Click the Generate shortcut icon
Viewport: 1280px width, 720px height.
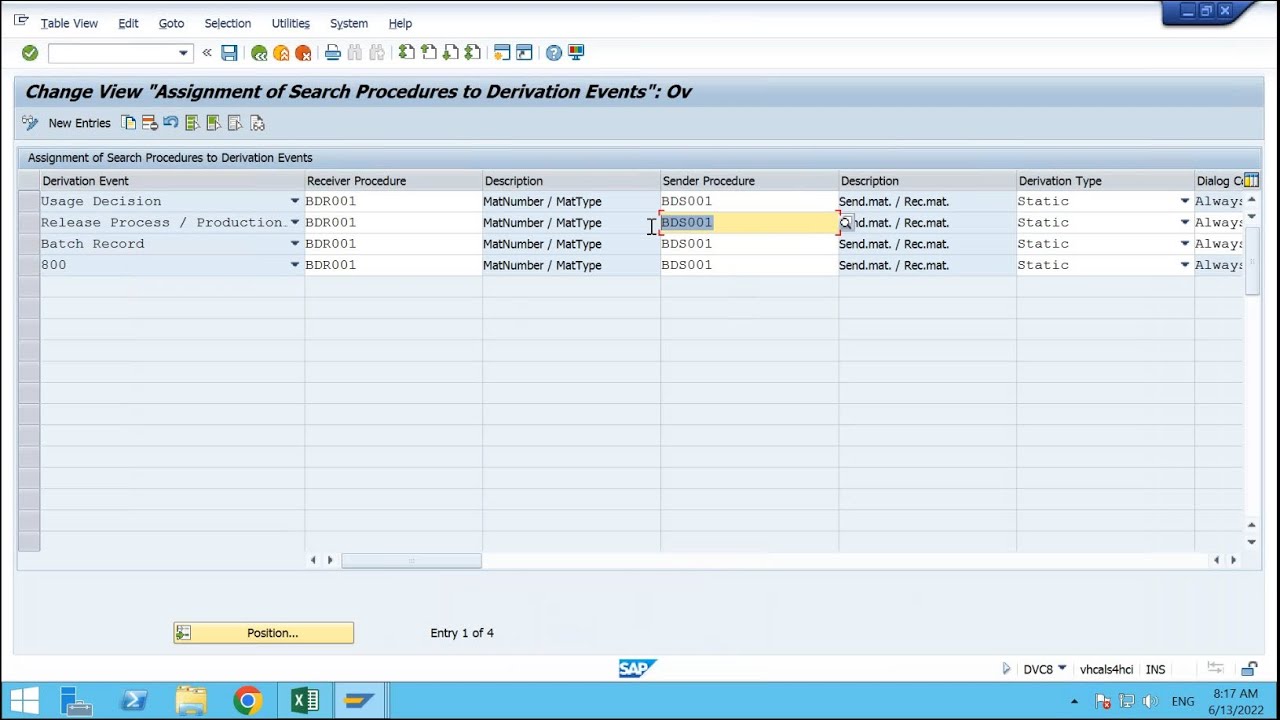tap(524, 53)
